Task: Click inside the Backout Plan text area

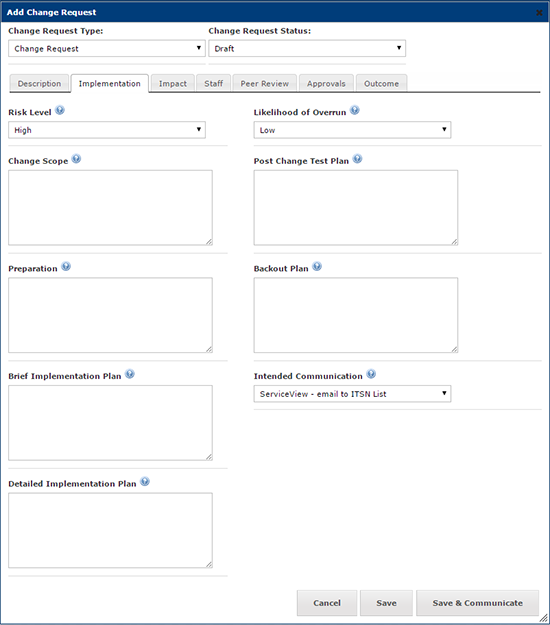Action: (x=356, y=315)
